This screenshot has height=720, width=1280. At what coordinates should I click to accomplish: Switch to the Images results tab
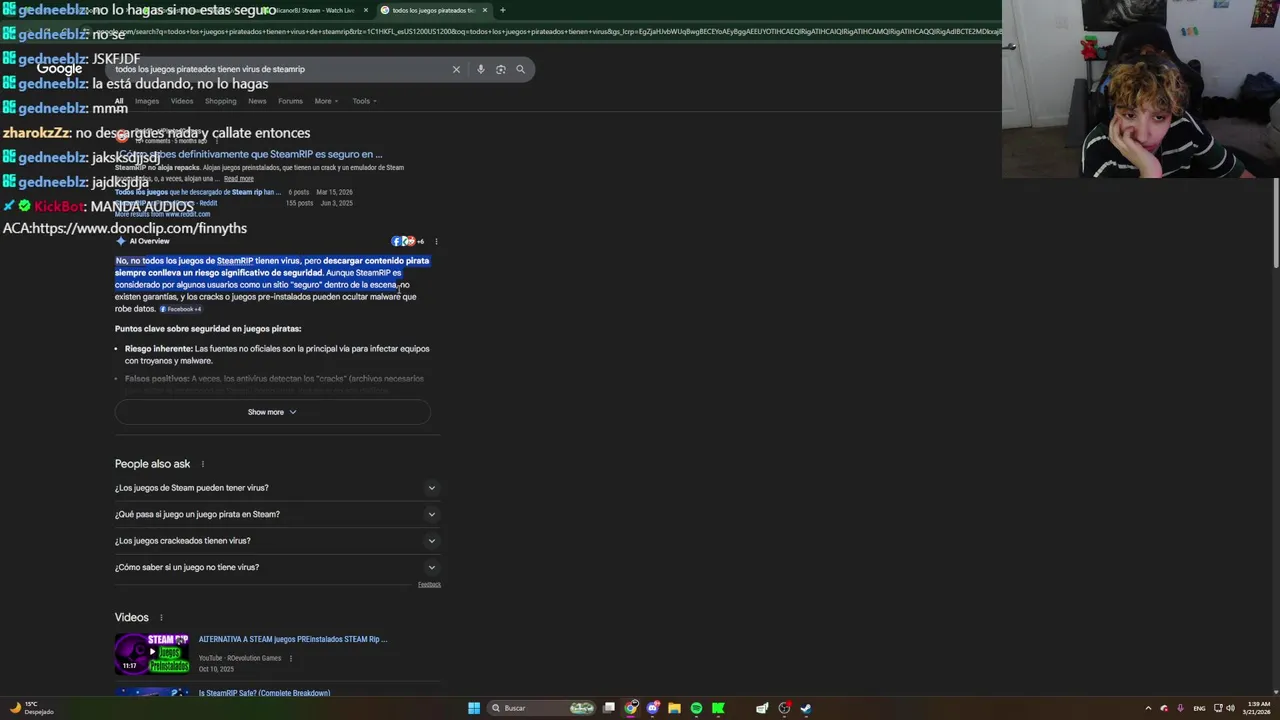coord(147,101)
